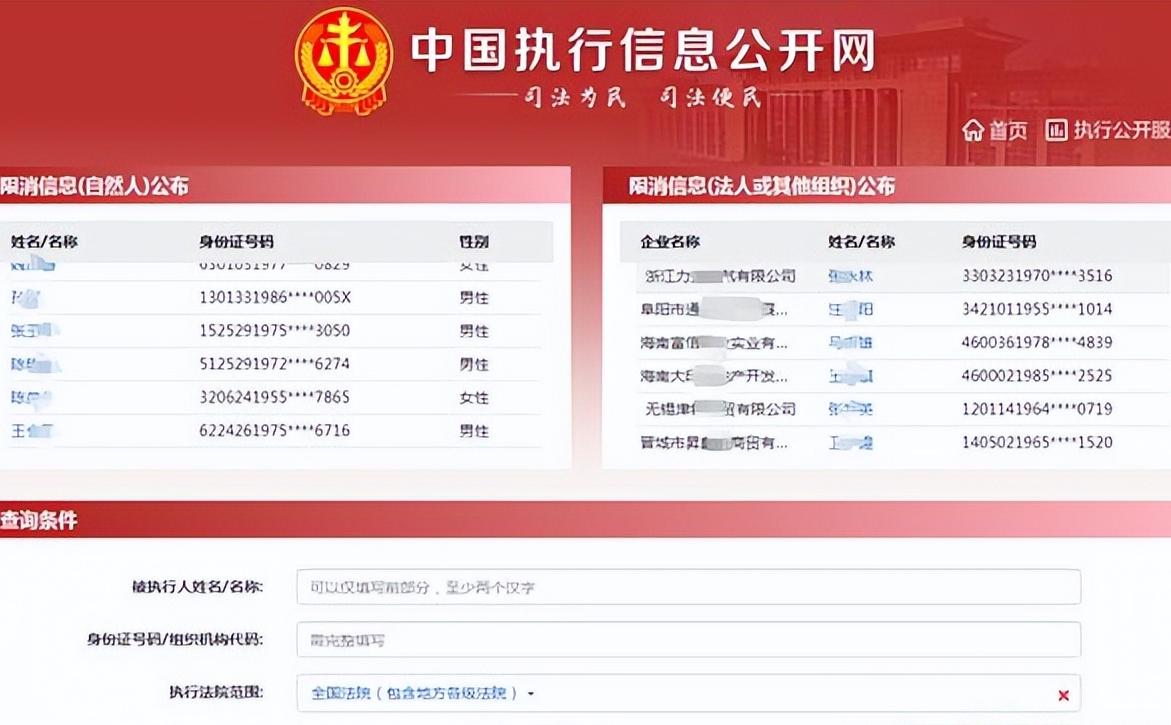1171x725 pixels.
Task: Click ID number 5125291972****6274
Action: (275, 364)
